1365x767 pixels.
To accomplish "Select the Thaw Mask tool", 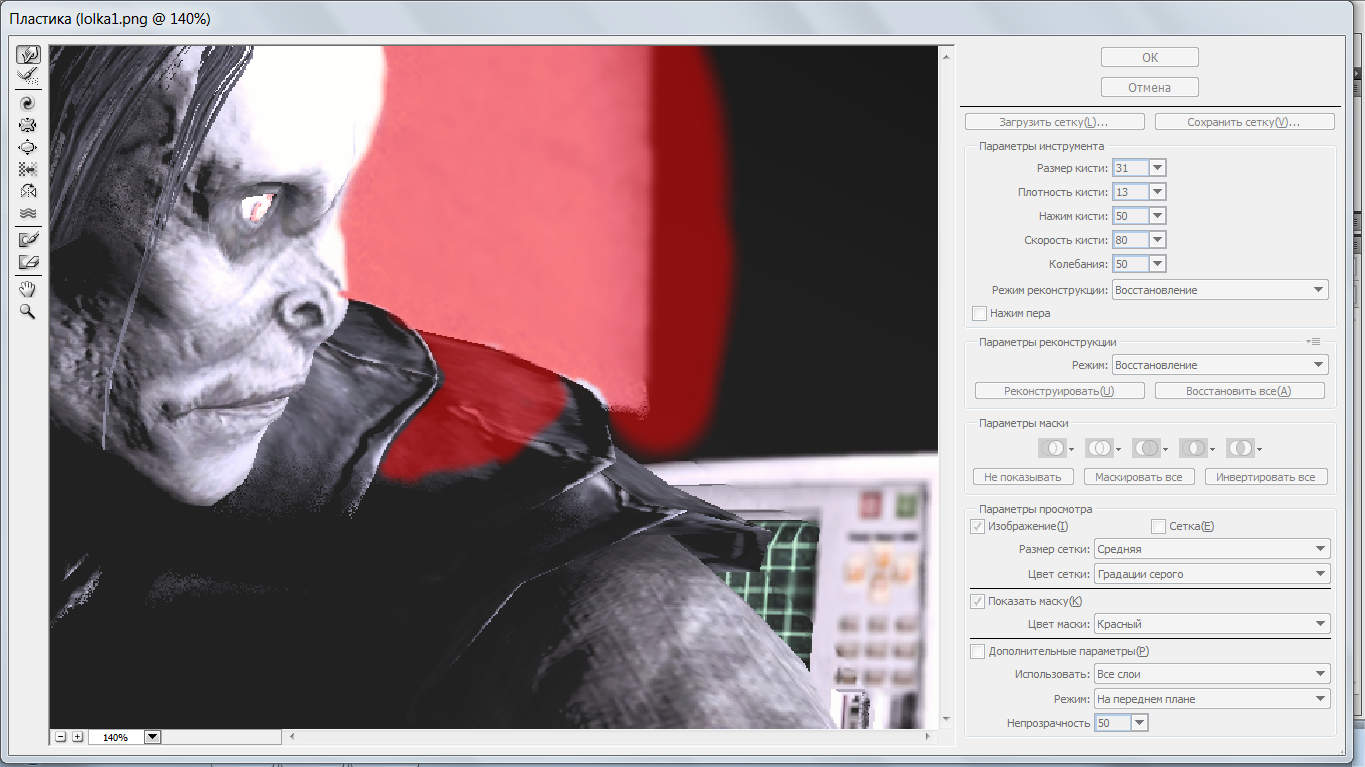I will click(x=28, y=261).
